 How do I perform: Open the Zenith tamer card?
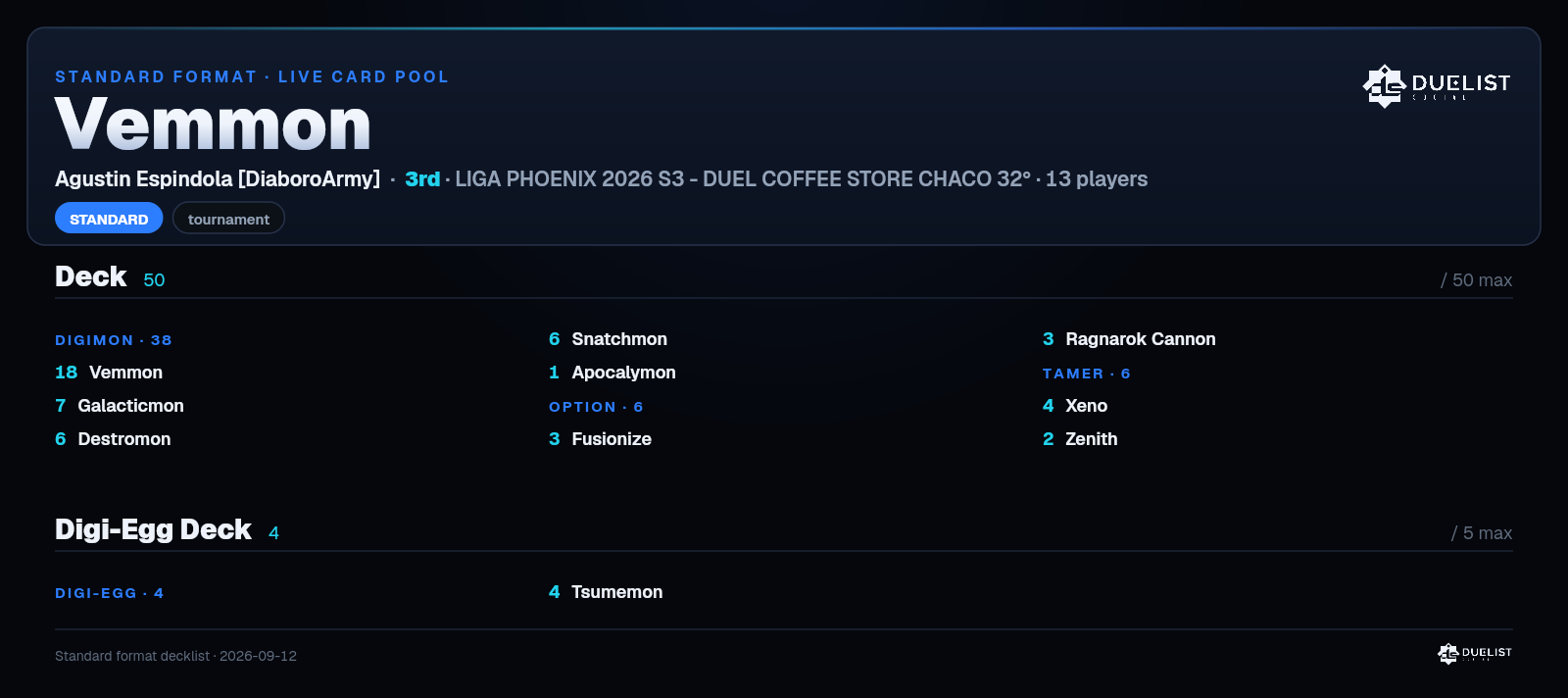1080,439
